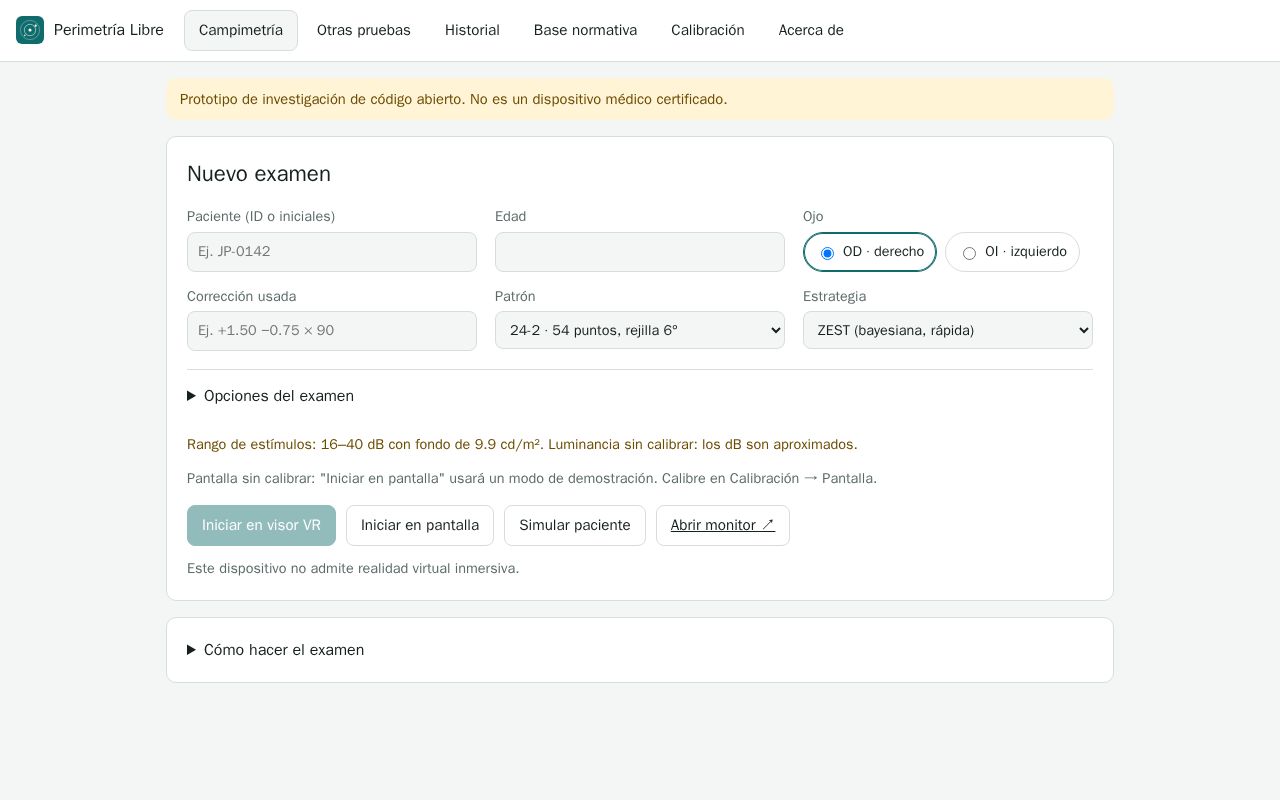Click the Simular paciente button
The width and height of the screenshot is (1280, 800).
(575, 525)
